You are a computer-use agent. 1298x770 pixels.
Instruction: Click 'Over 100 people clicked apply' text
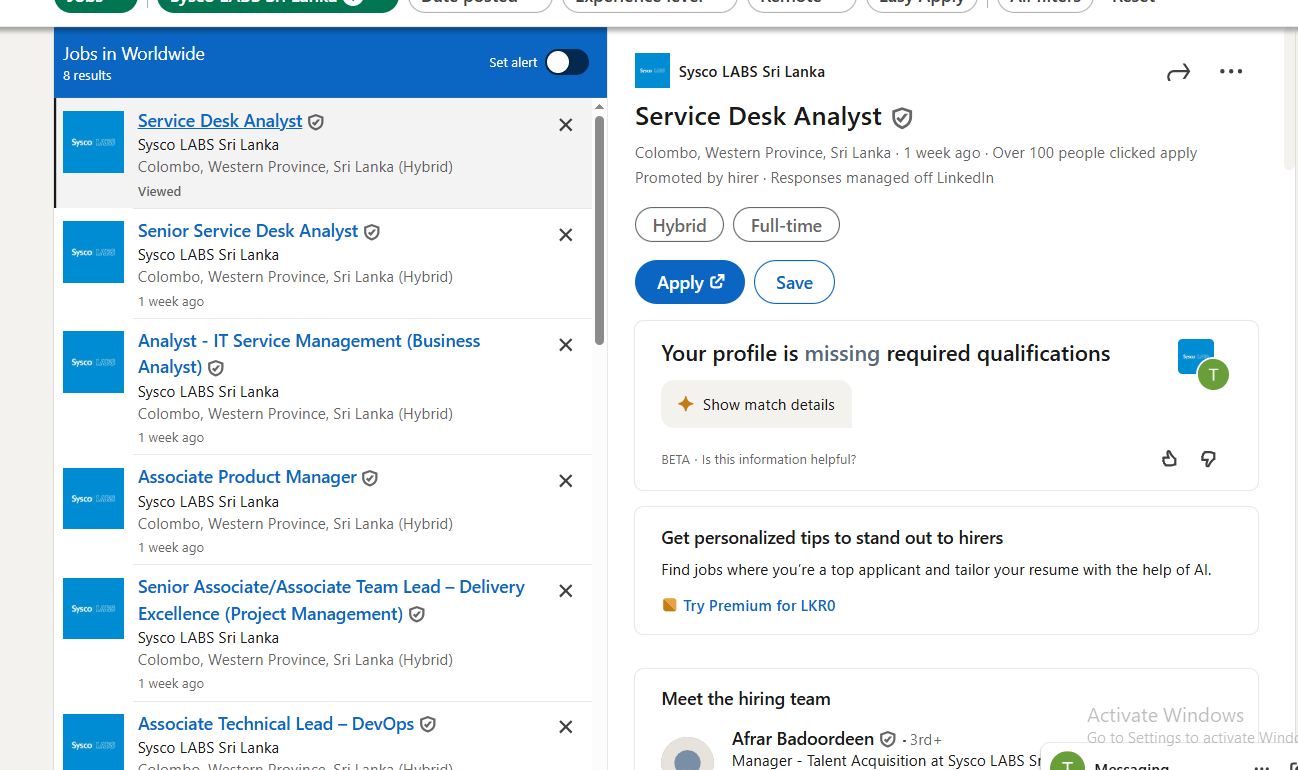click(1095, 153)
